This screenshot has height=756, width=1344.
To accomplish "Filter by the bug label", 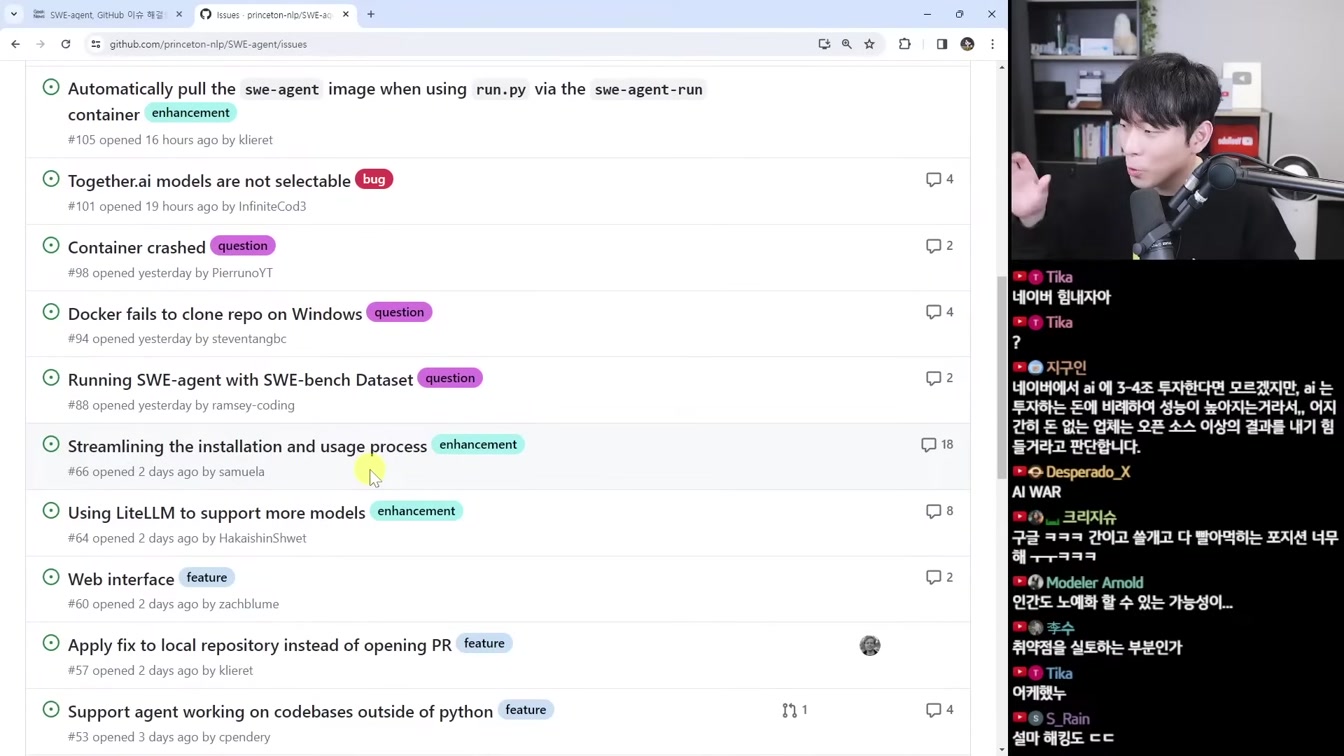I will pyautogui.click(x=374, y=179).
